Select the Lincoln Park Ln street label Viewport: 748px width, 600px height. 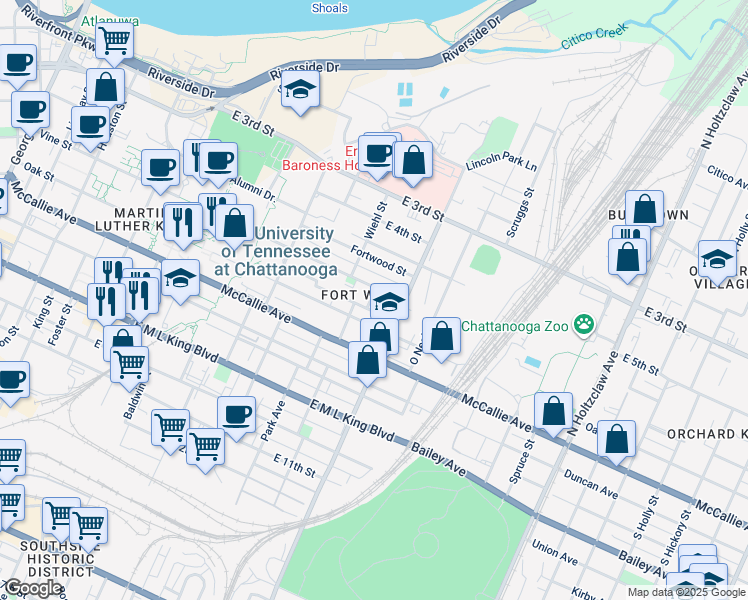pos(501,161)
